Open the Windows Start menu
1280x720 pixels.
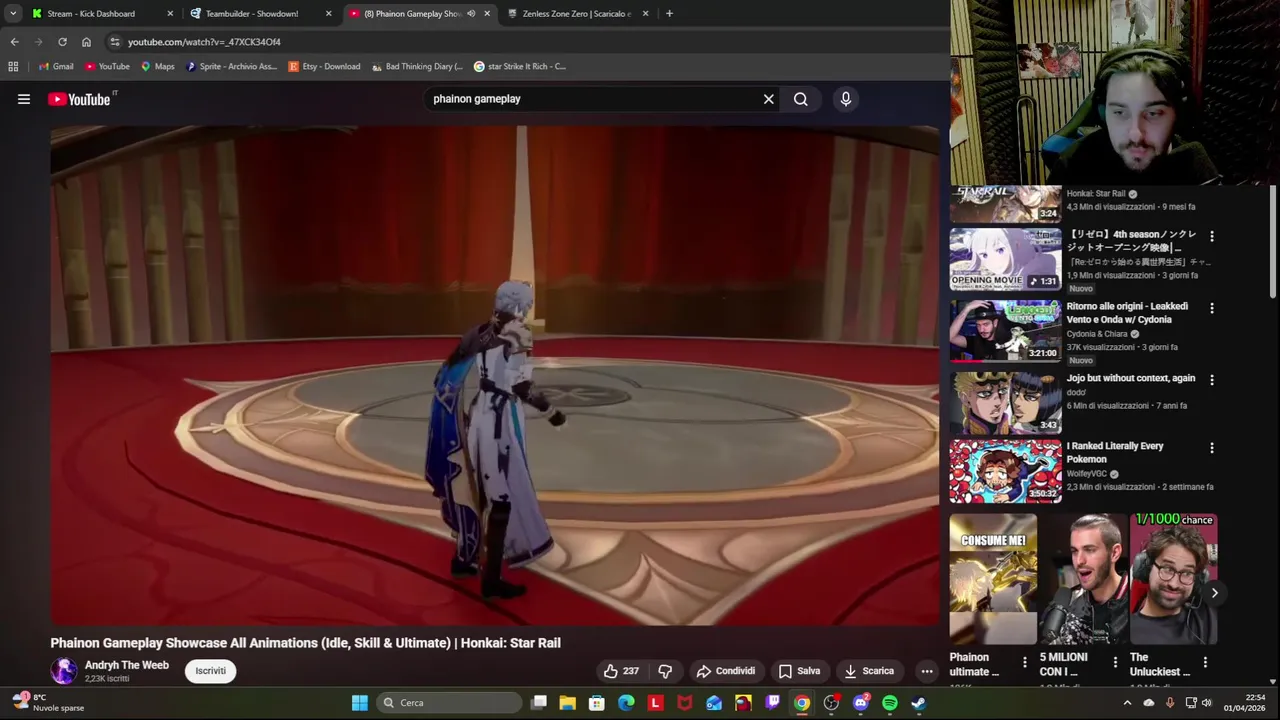pyautogui.click(x=360, y=703)
